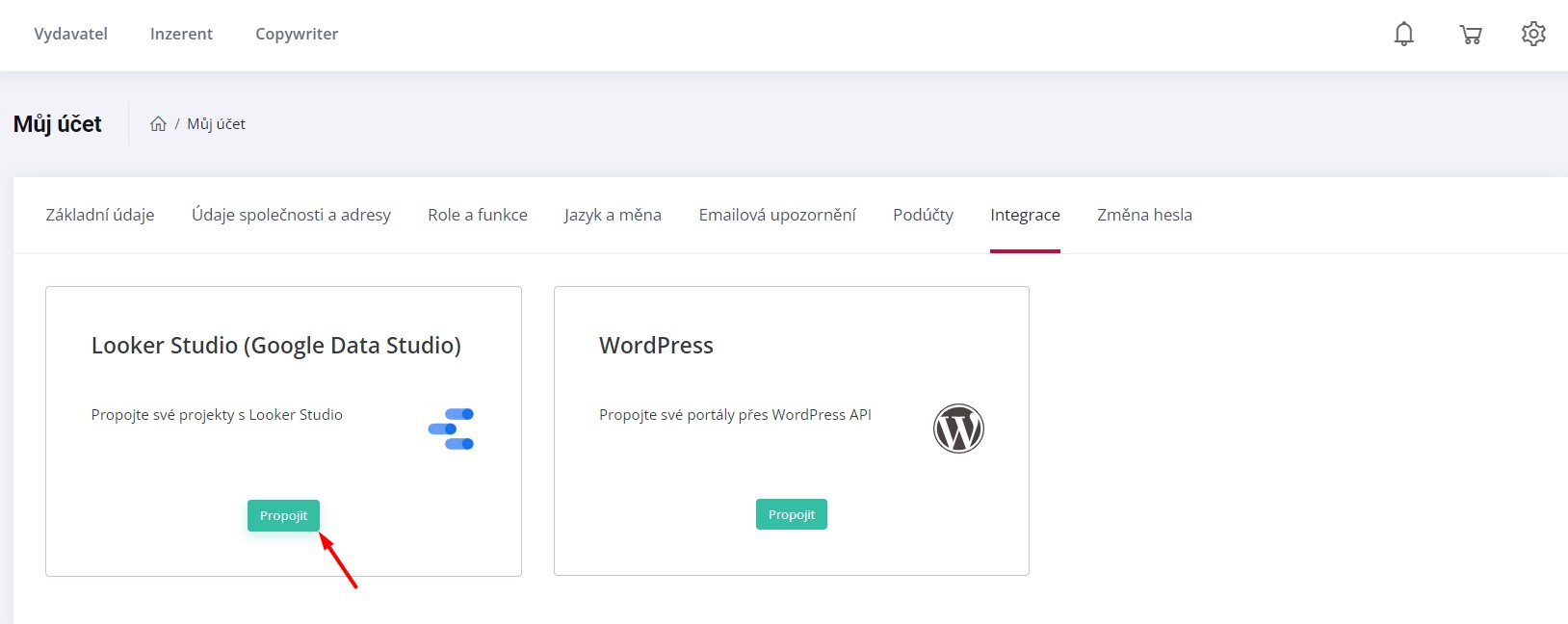Open the notifications bell icon
Image resolution: width=1568 pixels, height=624 pixels.
click(x=1404, y=34)
